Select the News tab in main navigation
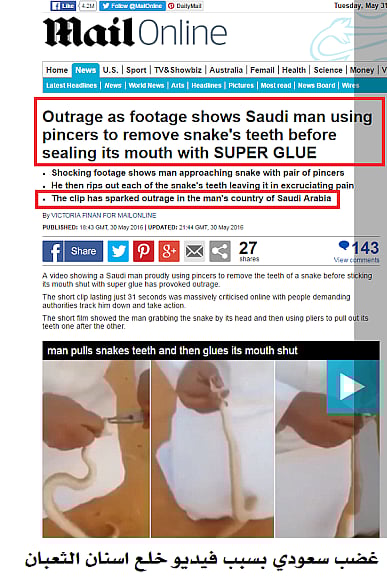 point(86,70)
